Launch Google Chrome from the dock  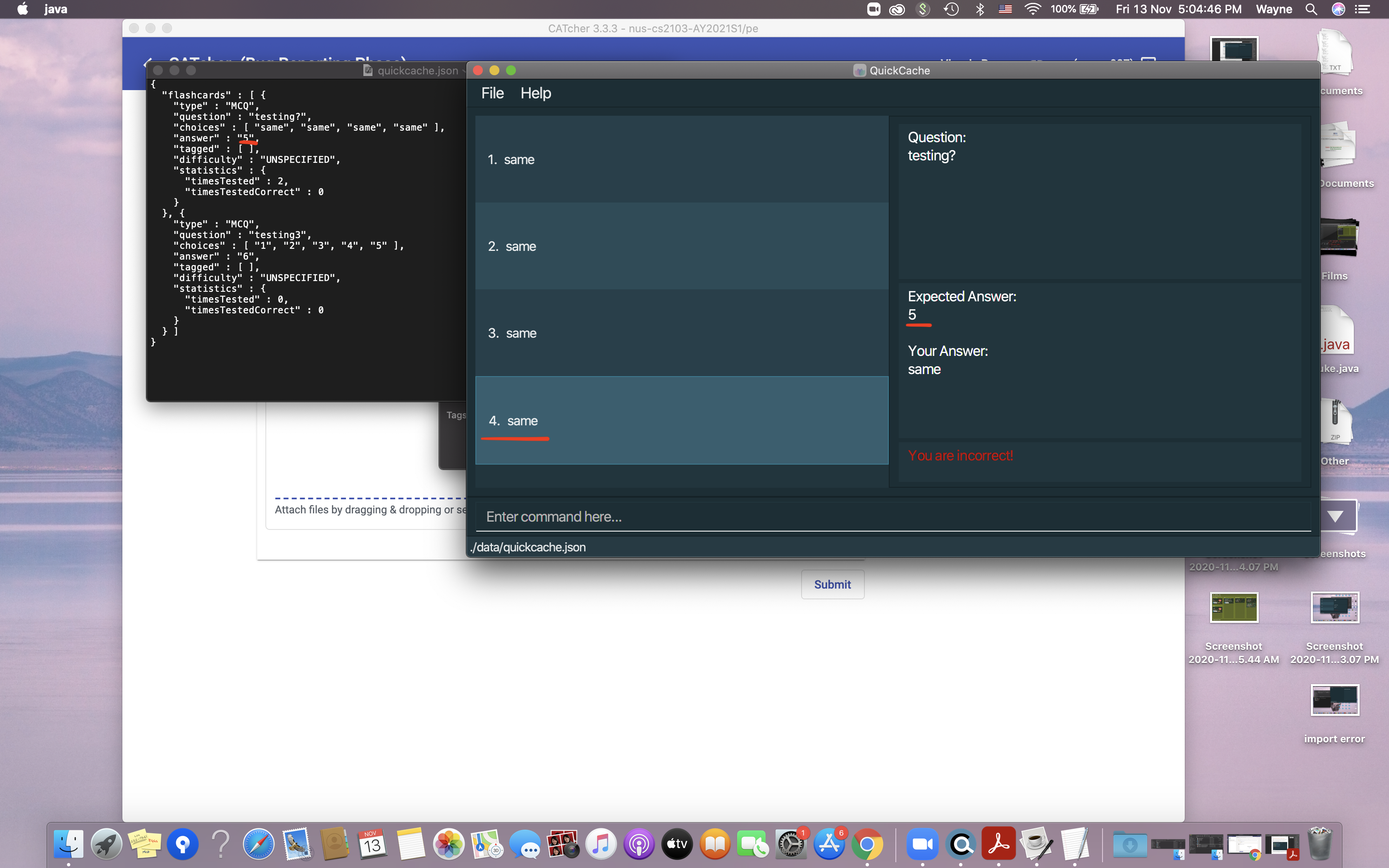867,844
